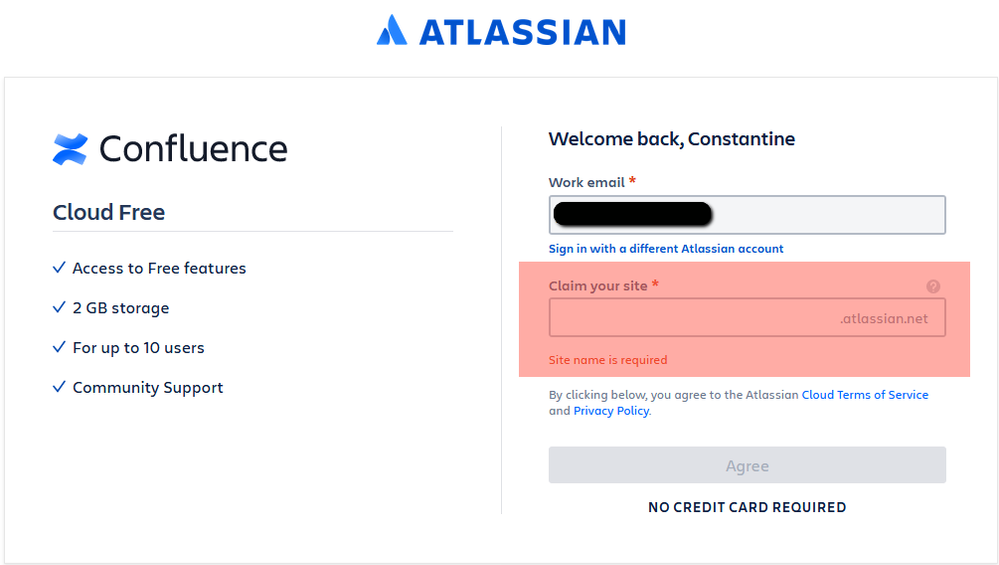999x565 pixels.
Task: Click the NO CREDIT CARD REQUIRED text
Action: (747, 507)
